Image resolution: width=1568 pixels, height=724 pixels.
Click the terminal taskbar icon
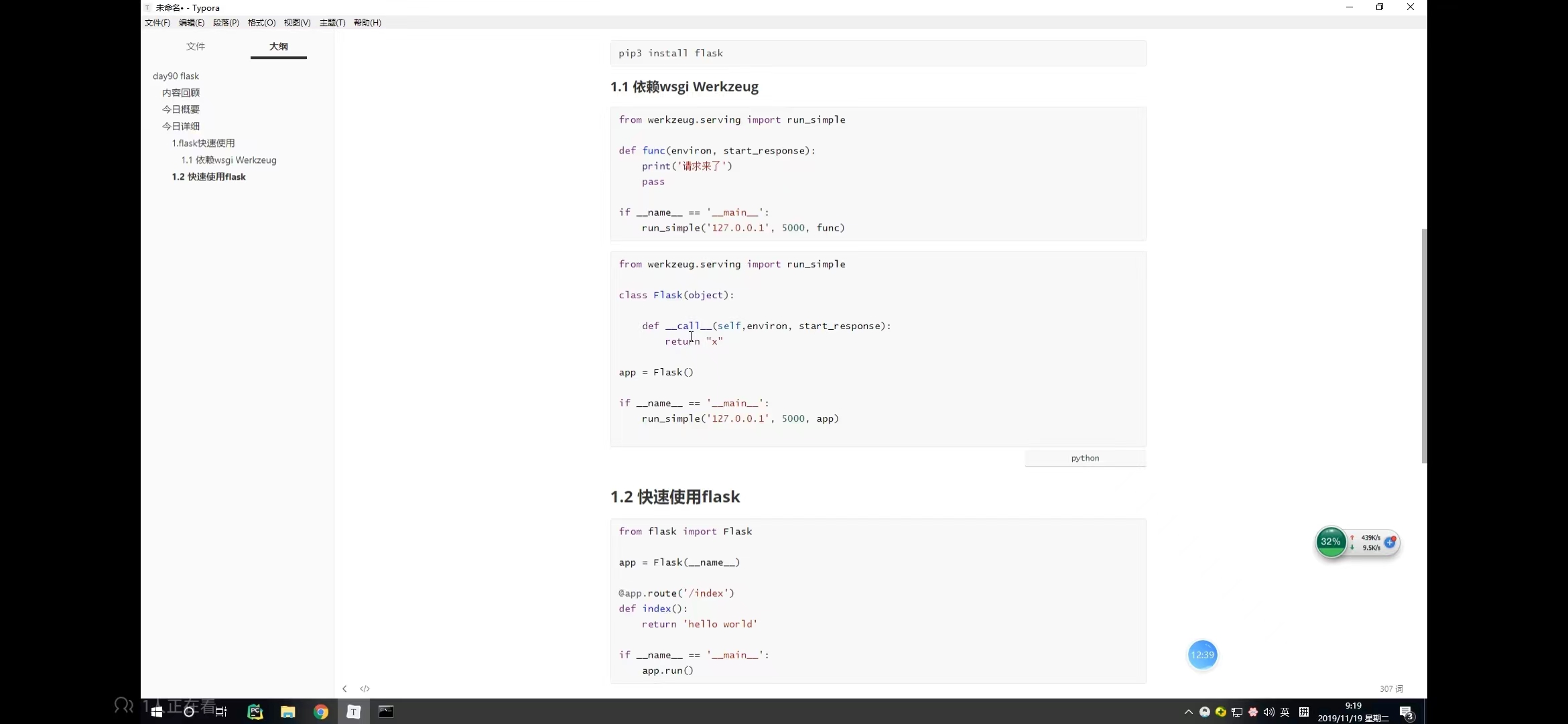click(387, 712)
